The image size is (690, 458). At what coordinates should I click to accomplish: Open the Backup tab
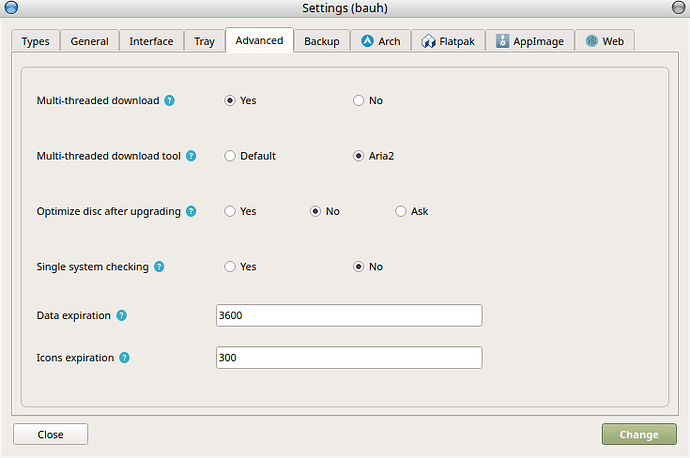pyautogui.click(x=321, y=41)
